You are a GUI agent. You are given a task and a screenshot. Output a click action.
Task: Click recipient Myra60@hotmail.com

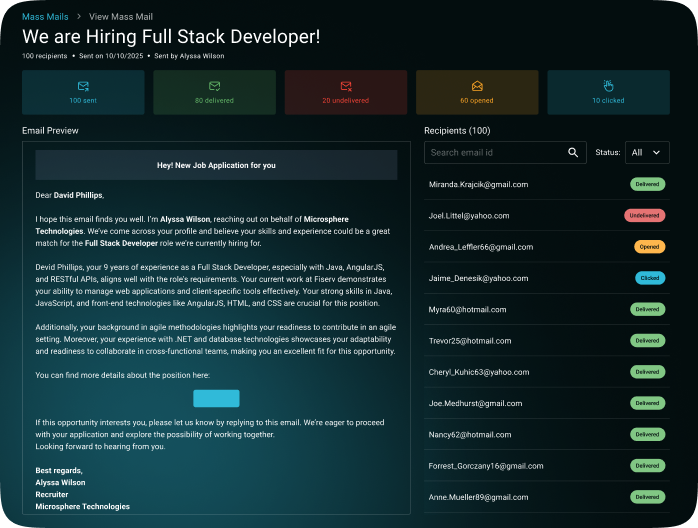point(467,309)
